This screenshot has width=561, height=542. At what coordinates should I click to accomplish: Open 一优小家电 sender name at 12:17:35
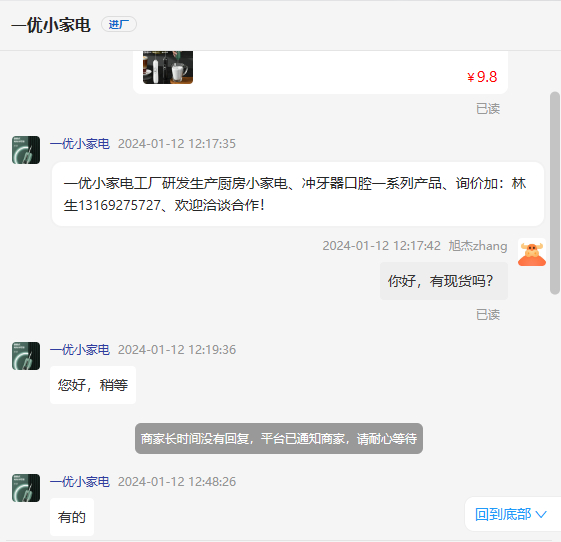point(80,143)
